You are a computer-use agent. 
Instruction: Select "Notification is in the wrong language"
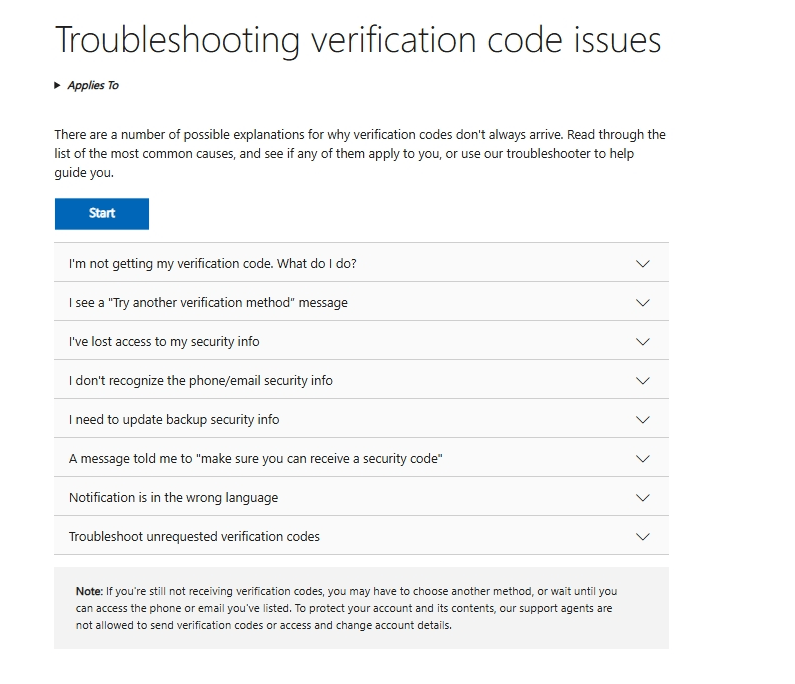tap(362, 496)
